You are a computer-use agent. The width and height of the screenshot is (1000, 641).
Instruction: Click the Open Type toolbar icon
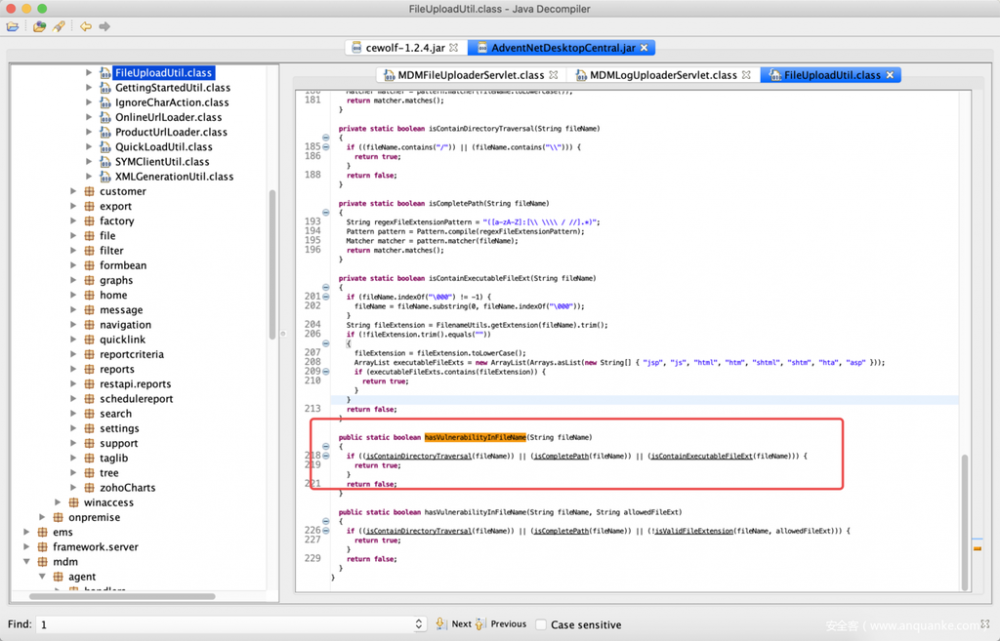click(x=37, y=27)
